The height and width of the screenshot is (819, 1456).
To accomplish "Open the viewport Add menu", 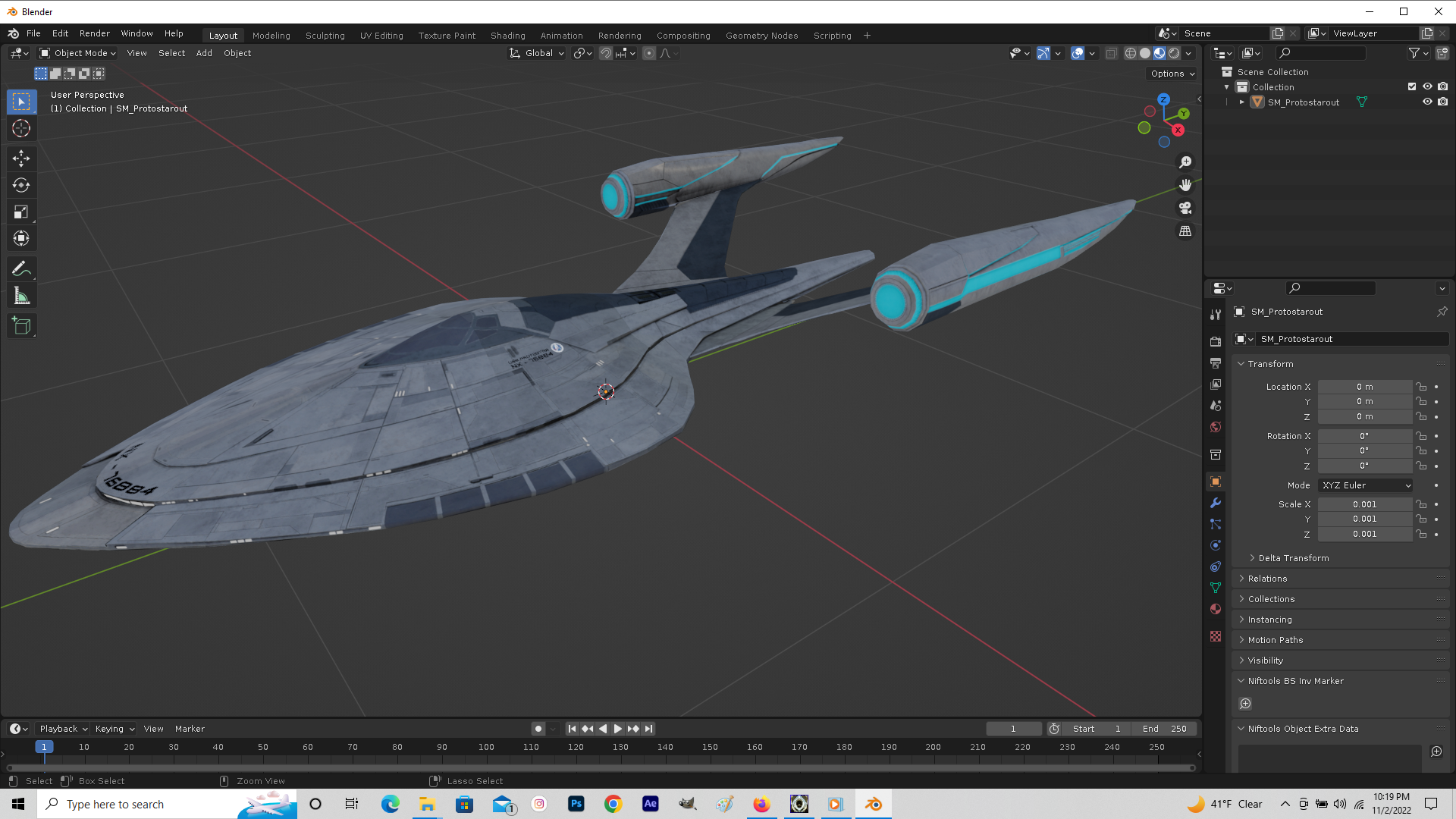I will [x=204, y=53].
